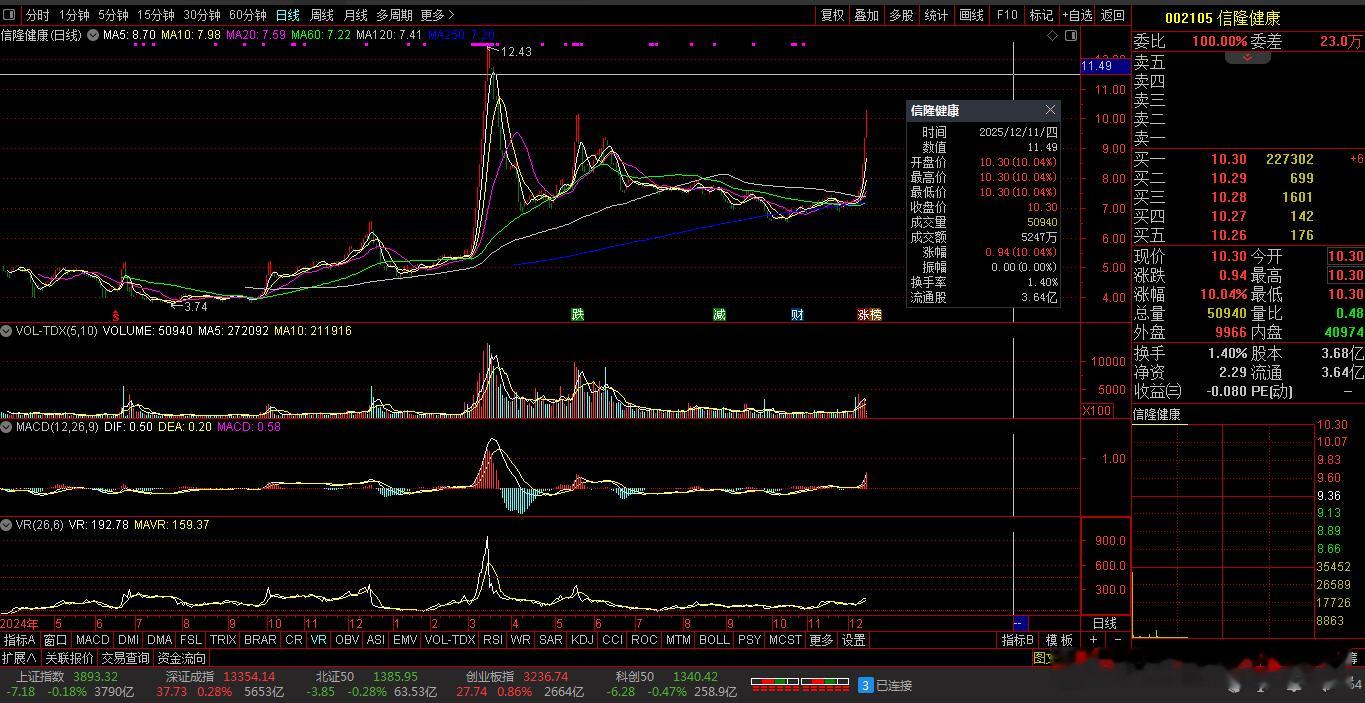1365x703 pixels.
Task: Open 更多 in the indicator bar
Action: [821, 640]
